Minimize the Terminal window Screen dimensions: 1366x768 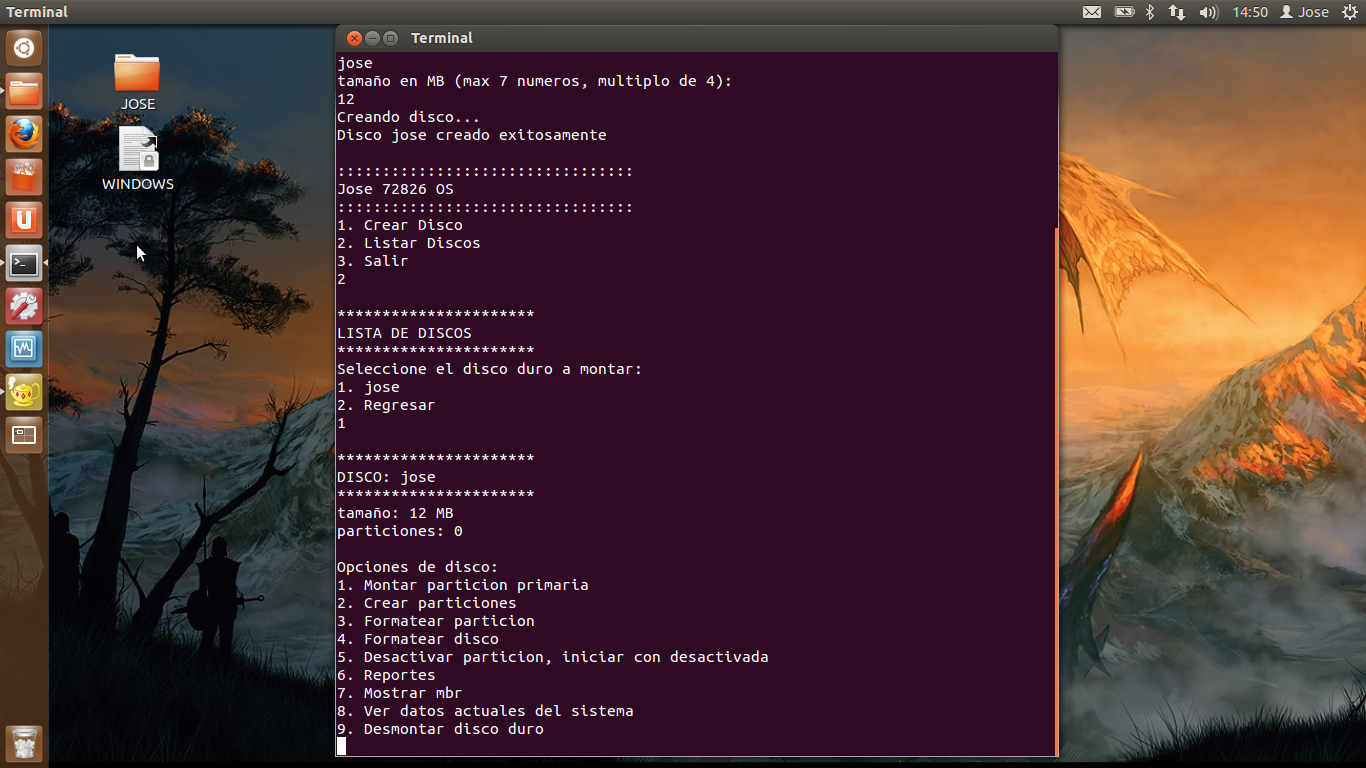(372, 38)
